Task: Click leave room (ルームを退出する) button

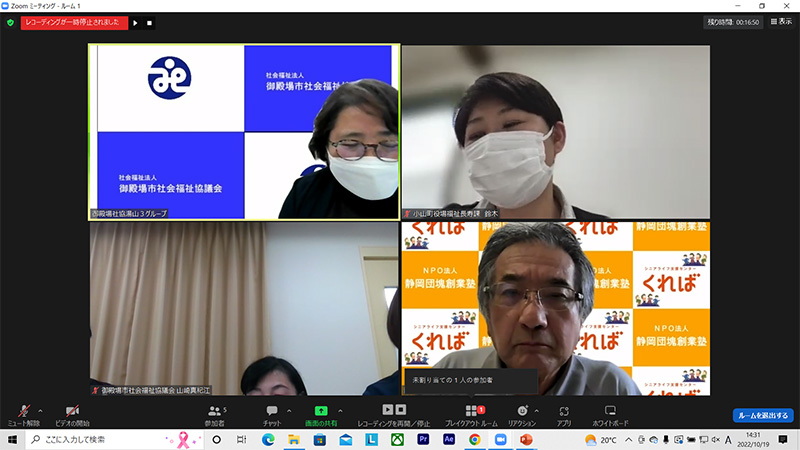Action: (x=762, y=415)
